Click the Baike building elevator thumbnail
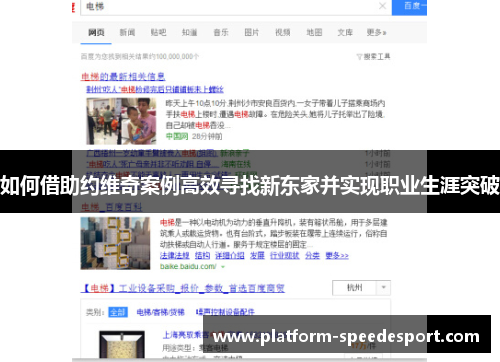The height and width of the screenshot is (362, 500). coord(115,243)
